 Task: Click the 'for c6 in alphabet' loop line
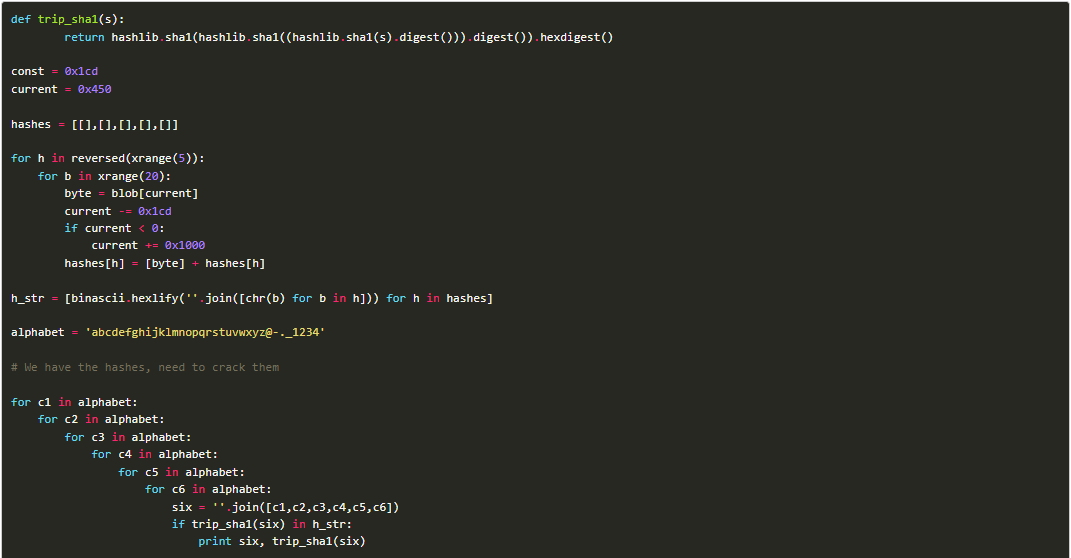[207, 489]
